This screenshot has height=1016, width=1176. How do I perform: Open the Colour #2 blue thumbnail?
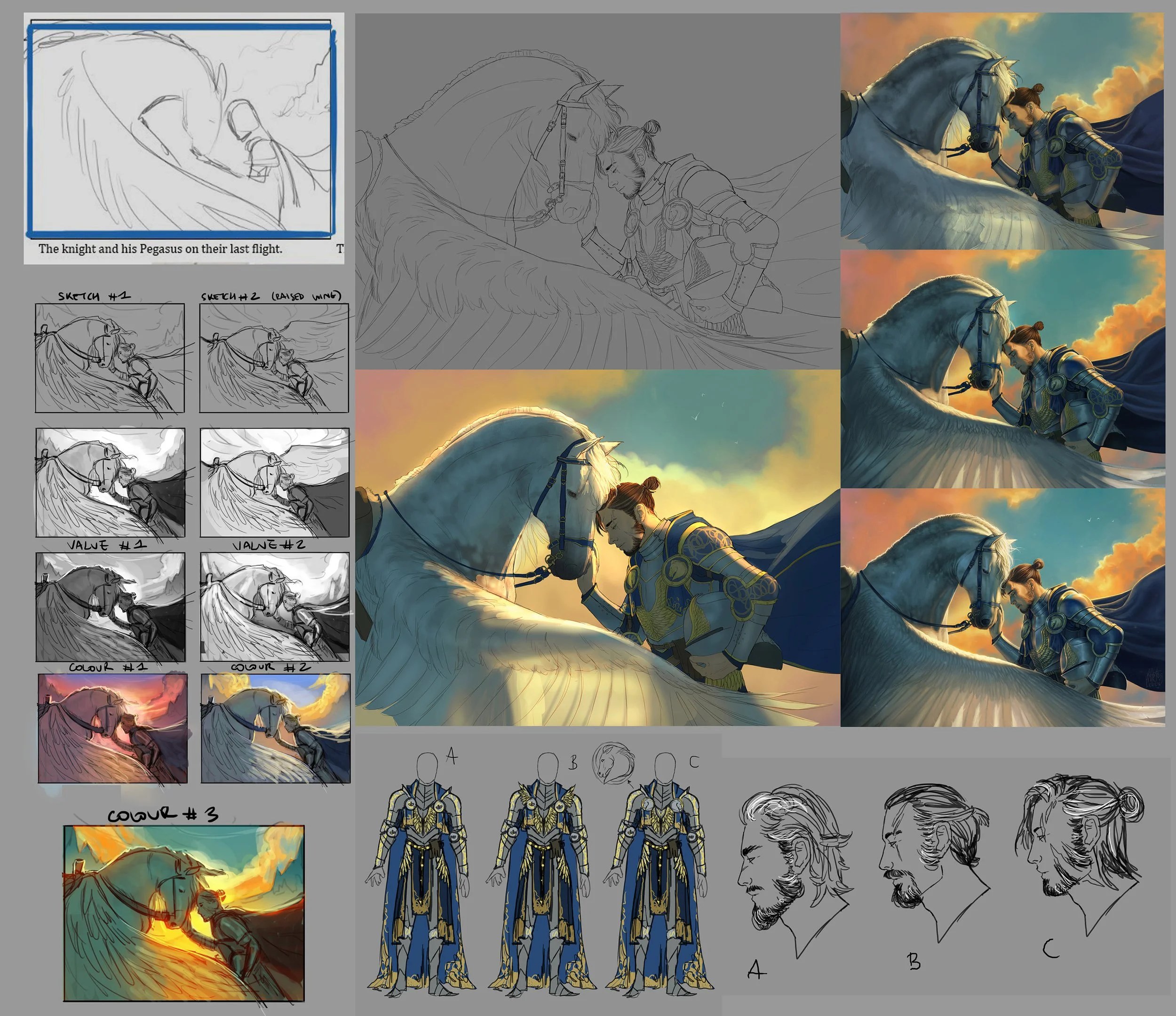pos(275,728)
